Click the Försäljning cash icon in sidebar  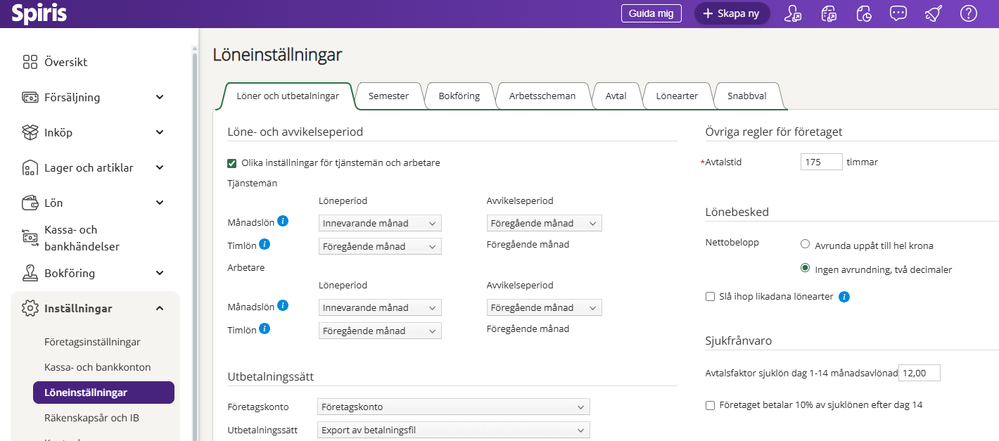coord(30,98)
